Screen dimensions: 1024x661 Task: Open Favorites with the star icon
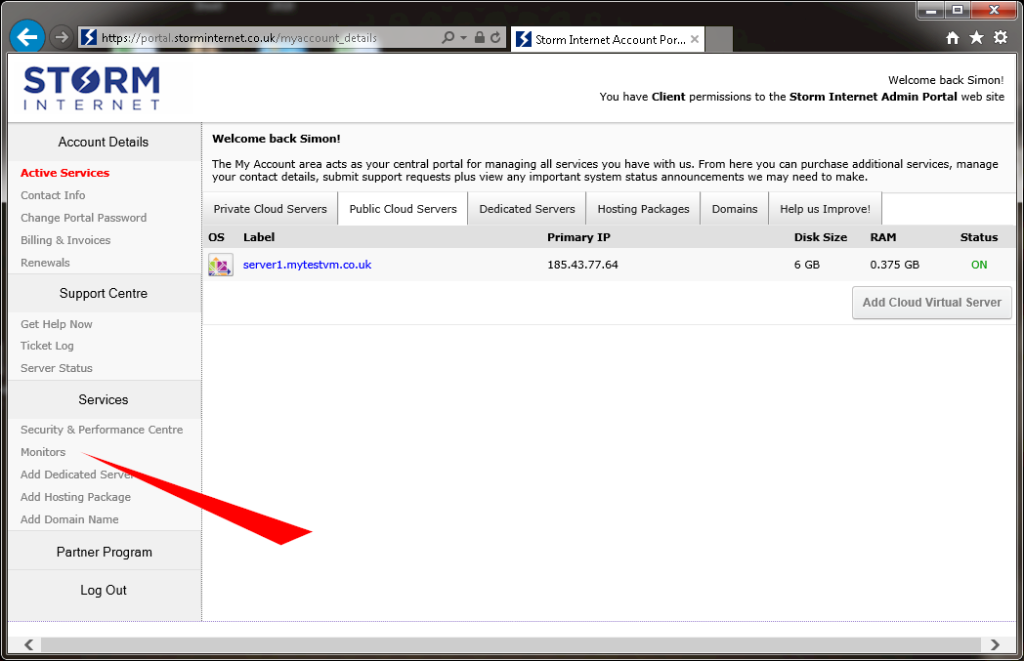[x=976, y=37]
